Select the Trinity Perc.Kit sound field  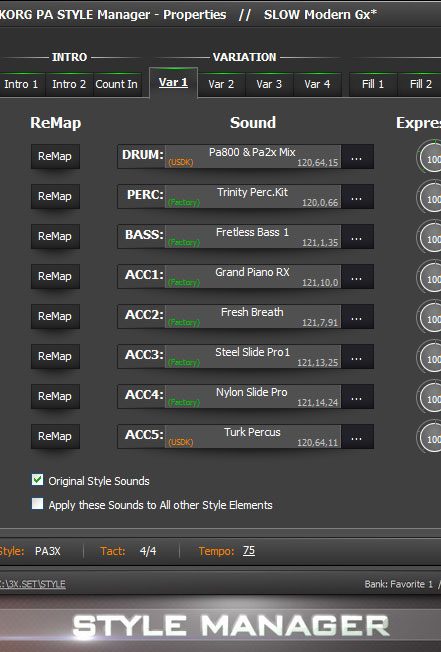253,197
